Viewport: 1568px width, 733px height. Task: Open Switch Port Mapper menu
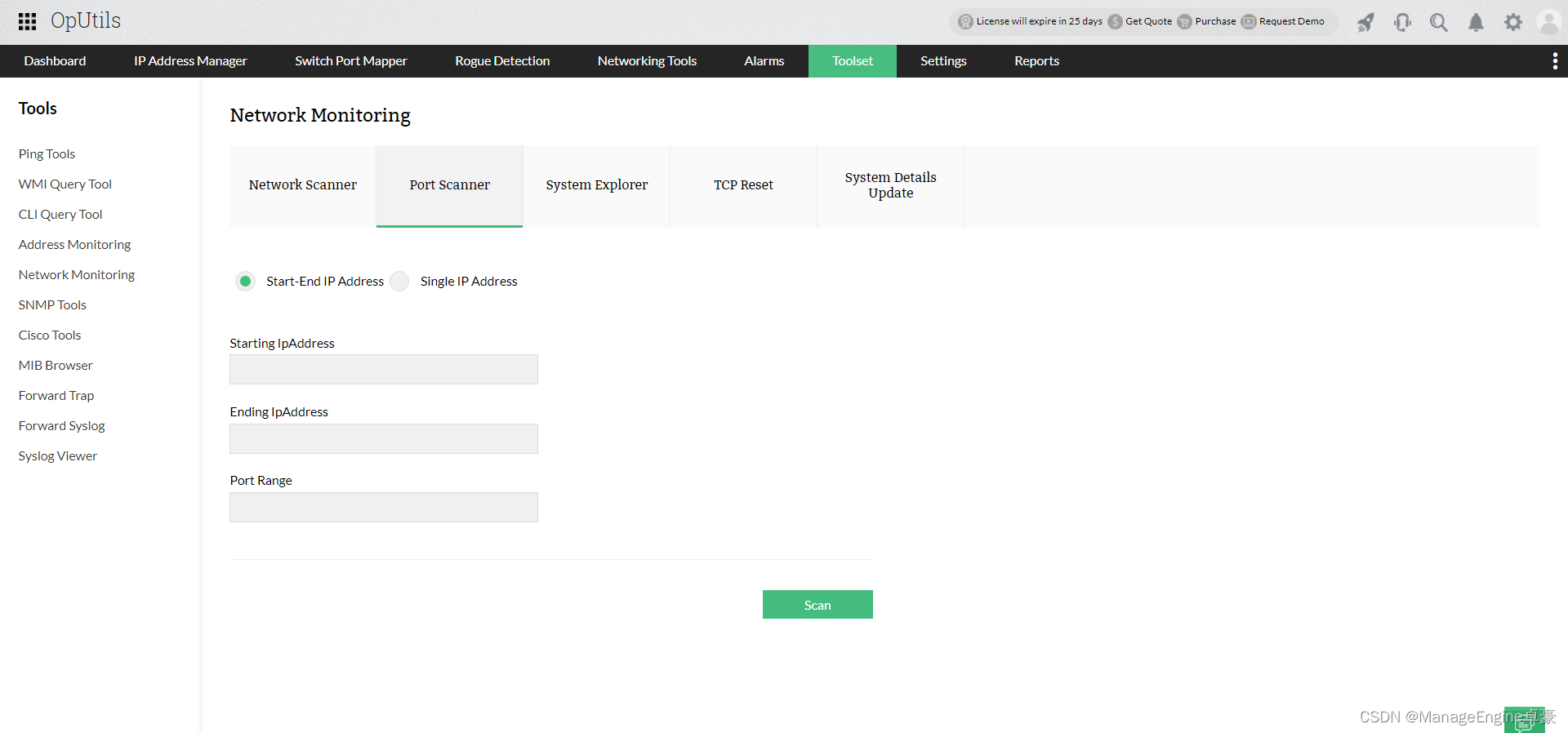tap(351, 61)
